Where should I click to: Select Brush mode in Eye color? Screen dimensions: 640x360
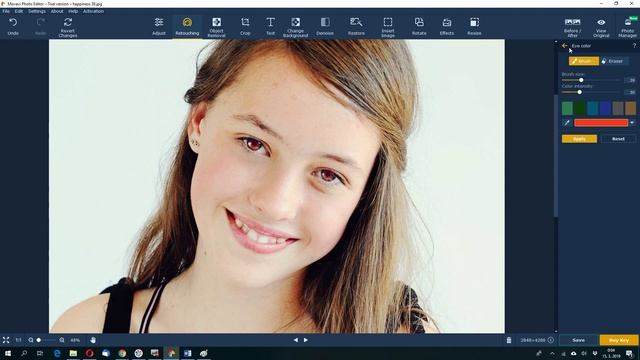(x=584, y=61)
